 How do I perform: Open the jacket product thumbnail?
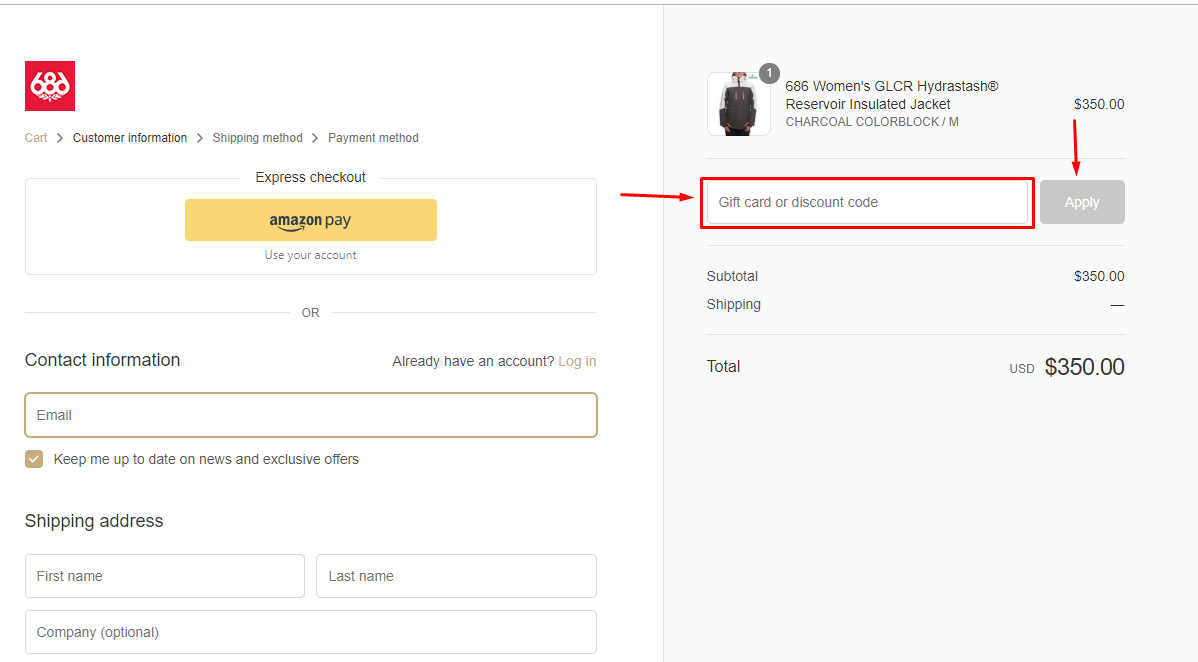[x=738, y=104]
